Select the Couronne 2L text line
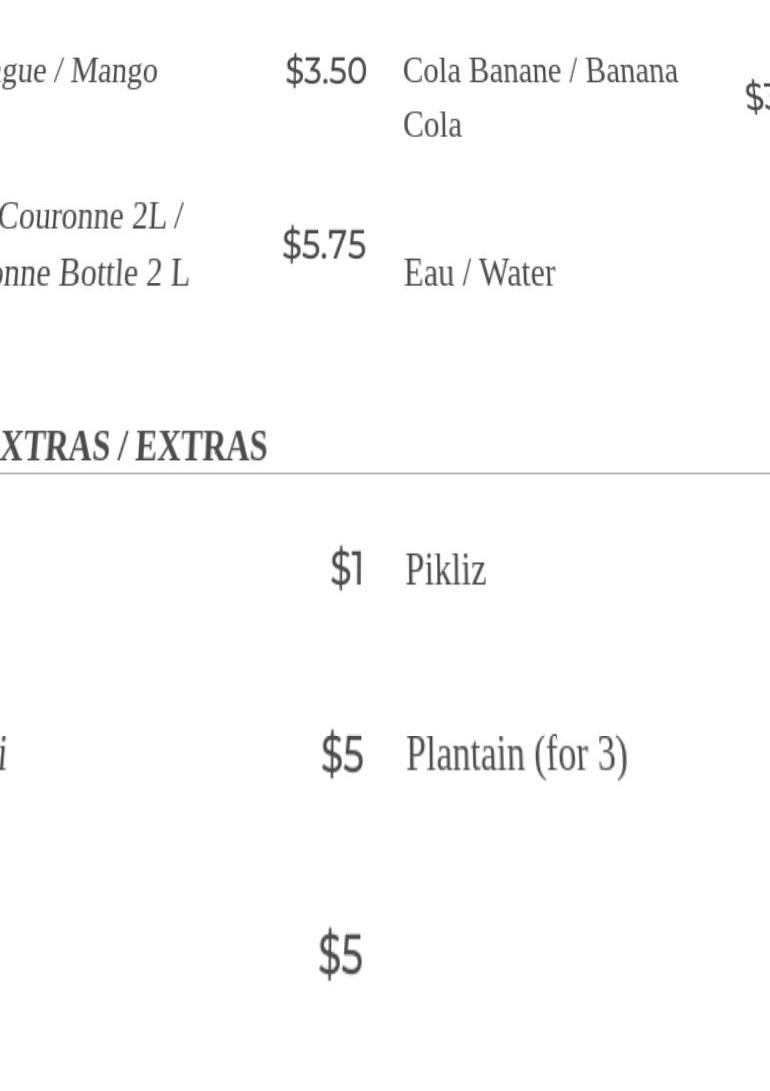The height and width of the screenshot is (1091, 770). [x=90, y=216]
